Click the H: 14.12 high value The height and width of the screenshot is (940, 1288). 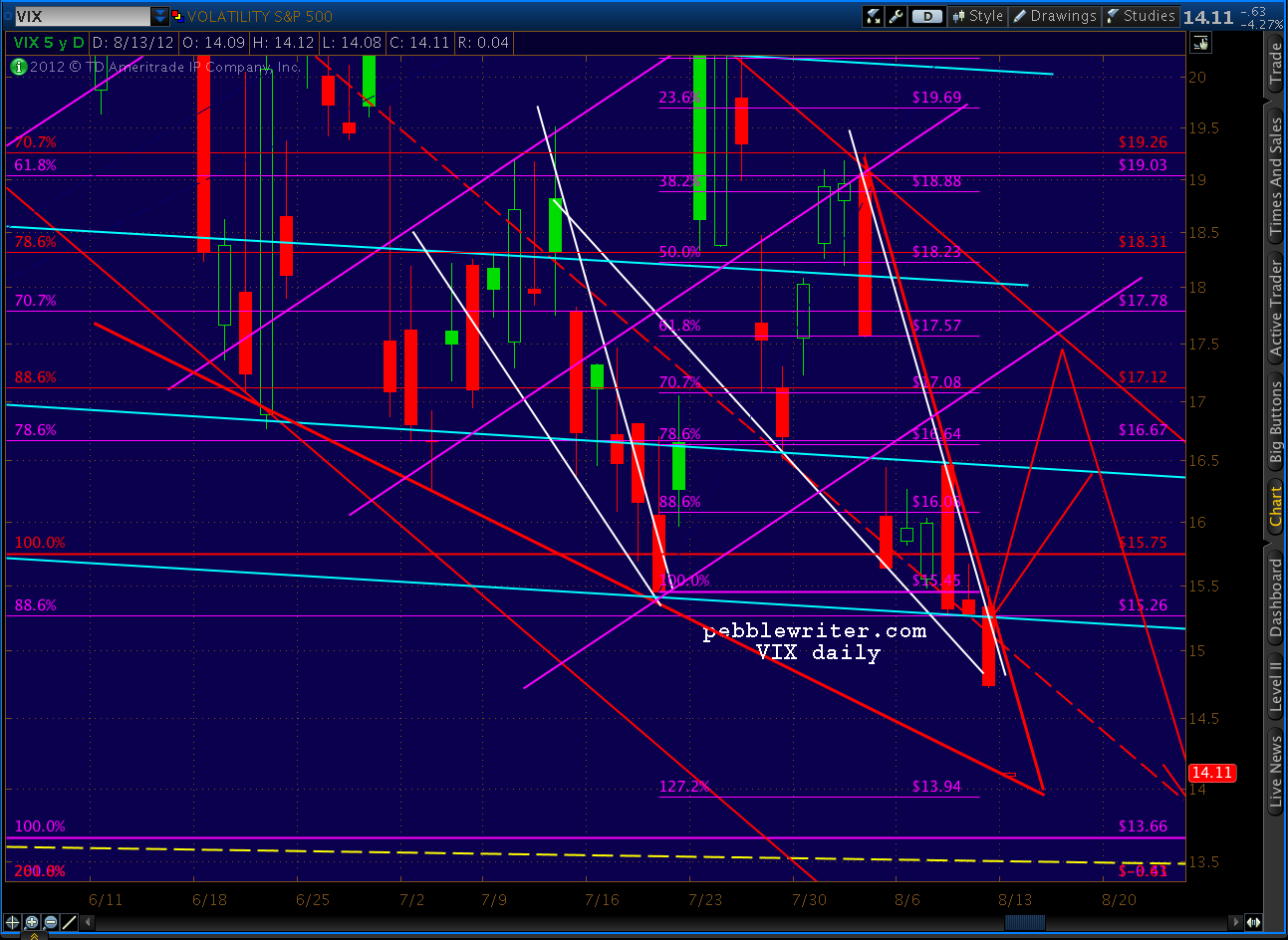284,42
